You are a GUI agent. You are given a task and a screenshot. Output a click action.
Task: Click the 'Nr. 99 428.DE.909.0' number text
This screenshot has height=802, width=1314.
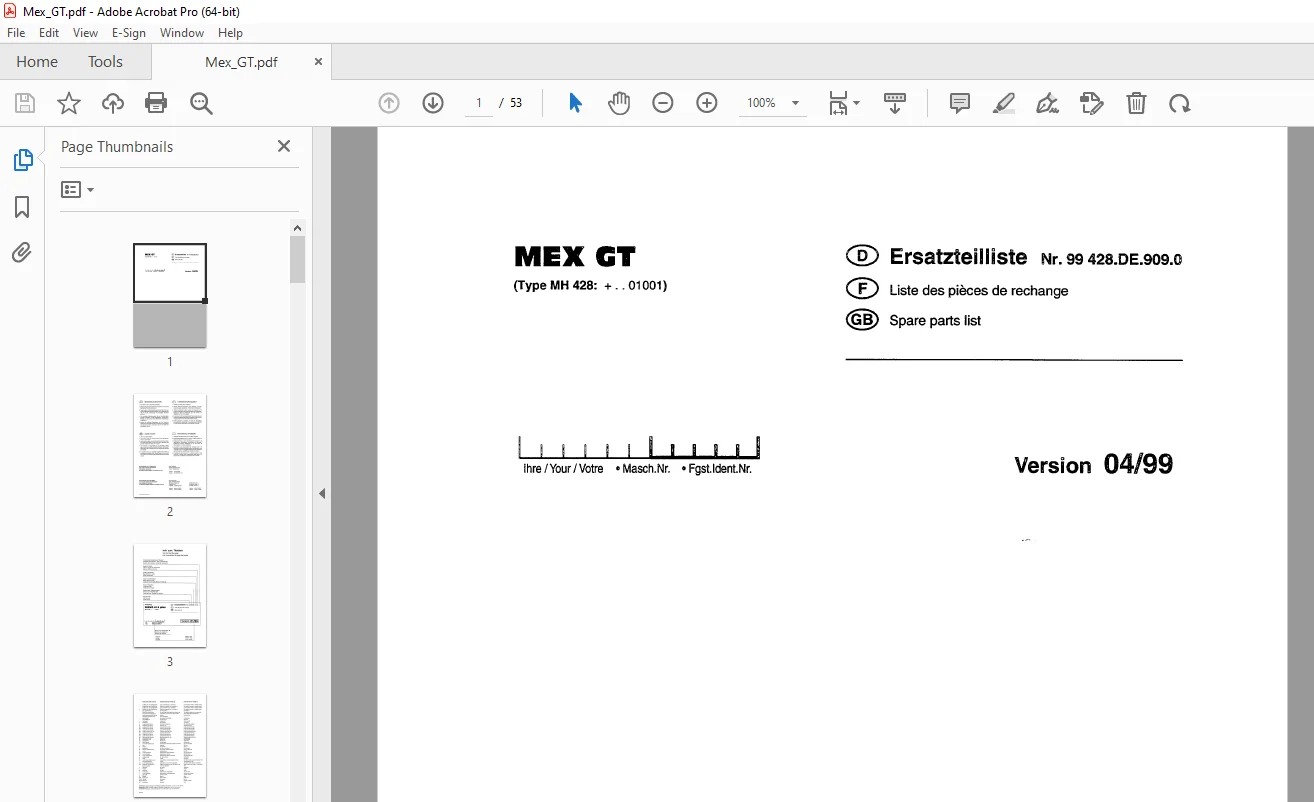[x=1111, y=259]
